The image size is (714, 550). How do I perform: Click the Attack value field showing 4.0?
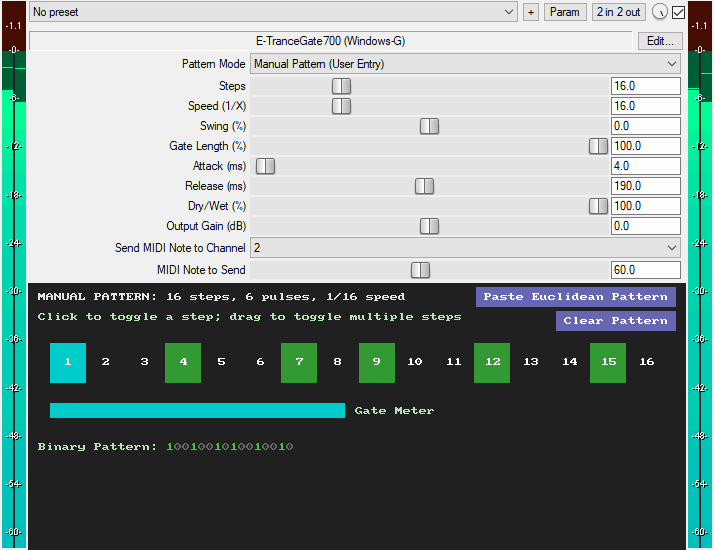click(646, 166)
